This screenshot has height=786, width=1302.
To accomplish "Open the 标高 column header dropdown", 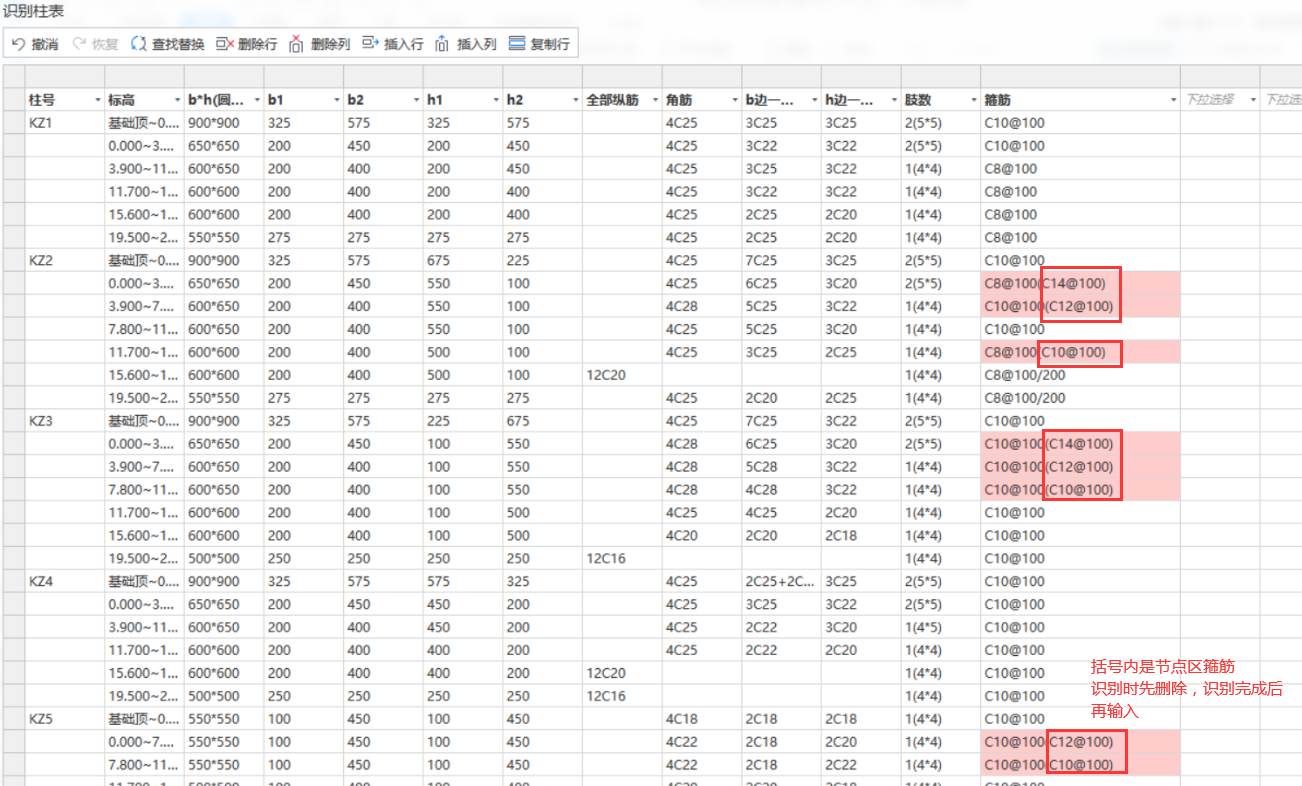I will [177, 100].
